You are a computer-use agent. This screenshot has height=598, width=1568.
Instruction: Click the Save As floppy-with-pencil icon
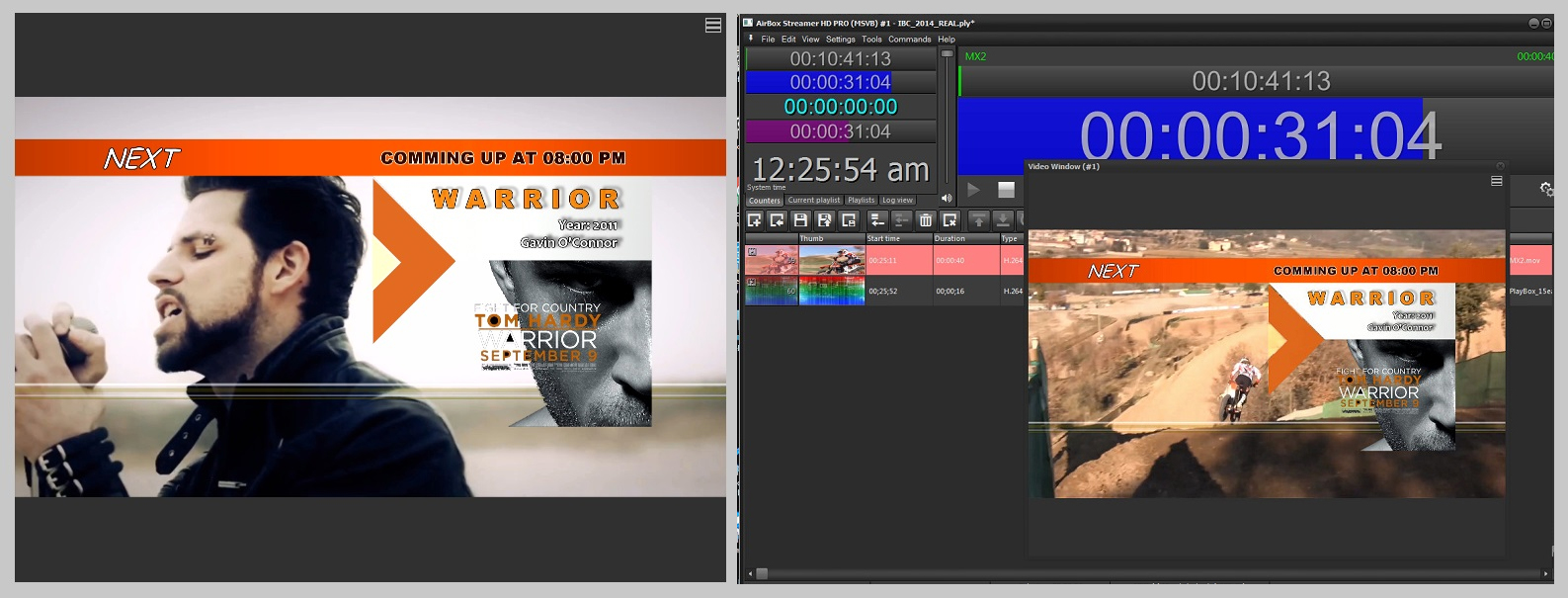pos(825,220)
